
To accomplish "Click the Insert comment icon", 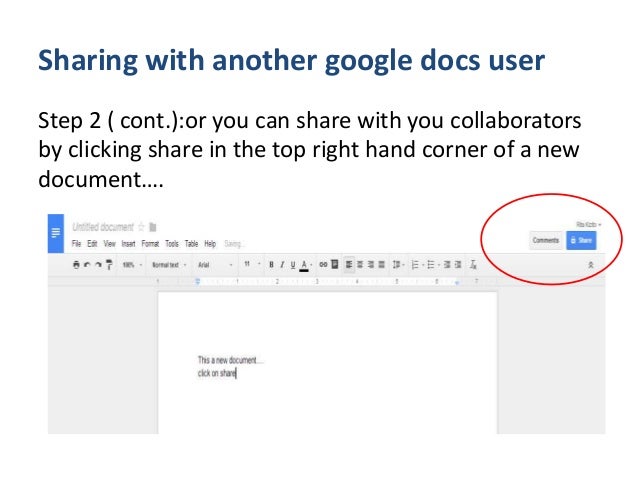I will tap(334, 265).
